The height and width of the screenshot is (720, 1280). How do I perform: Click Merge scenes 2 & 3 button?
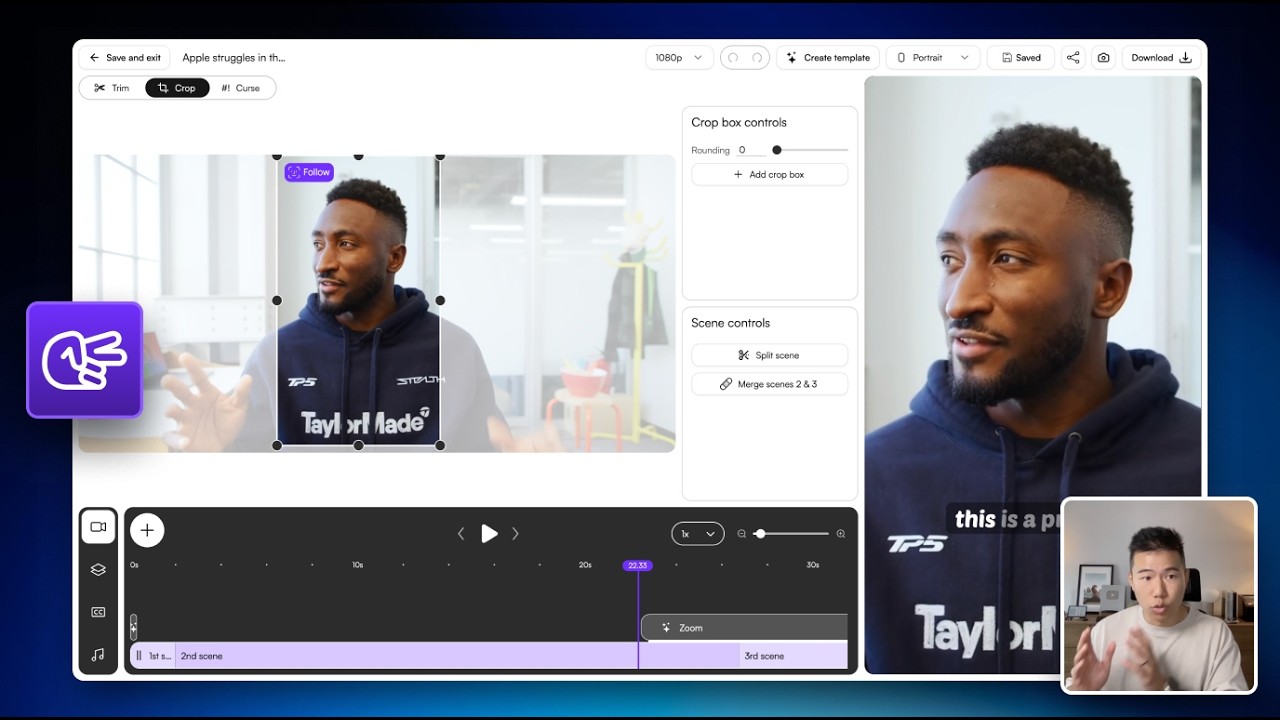(769, 384)
